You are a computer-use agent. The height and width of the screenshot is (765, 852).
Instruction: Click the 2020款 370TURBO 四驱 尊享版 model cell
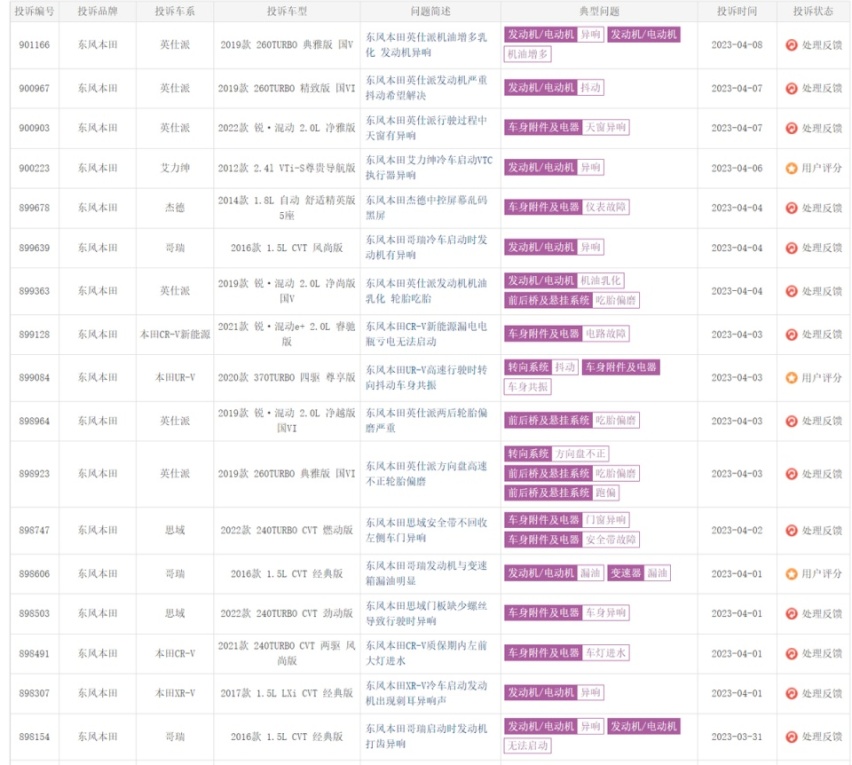click(287, 377)
